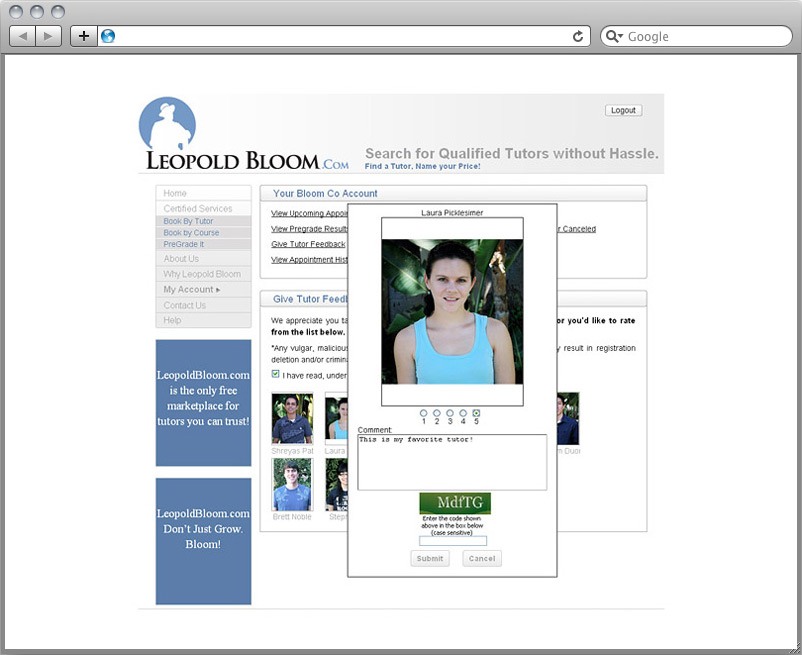Open the About Us menu item
The height and width of the screenshot is (655, 802).
click(x=204, y=259)
